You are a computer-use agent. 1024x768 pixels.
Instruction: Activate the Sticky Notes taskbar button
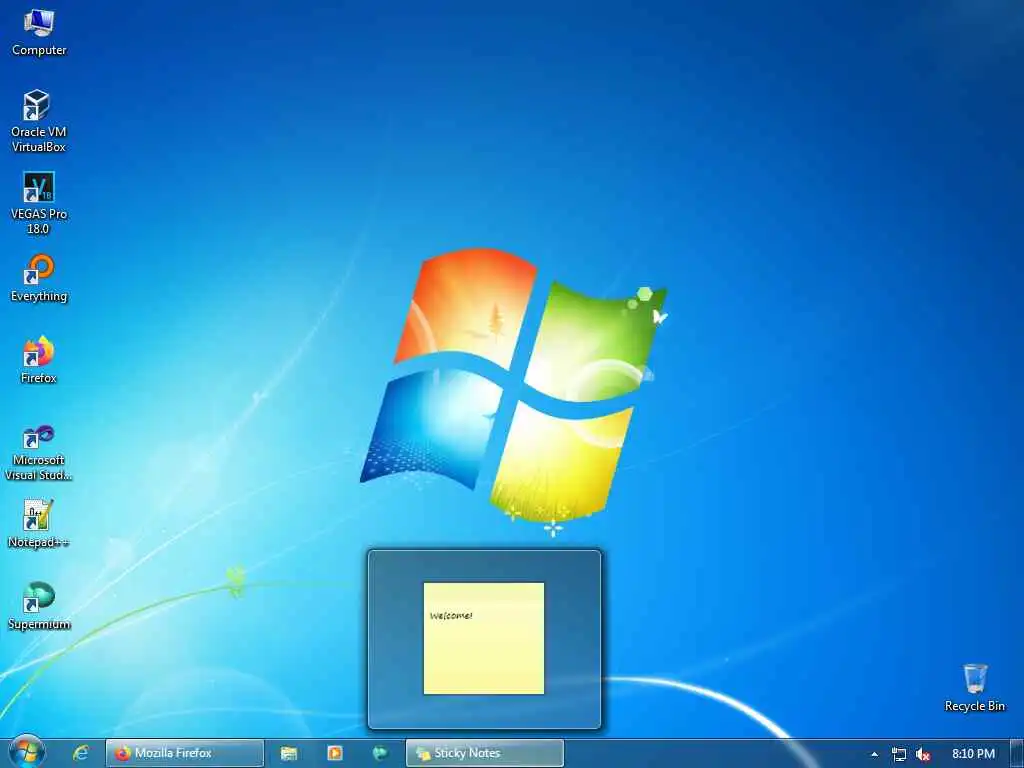pyautogui.click(x=485, y=754)
